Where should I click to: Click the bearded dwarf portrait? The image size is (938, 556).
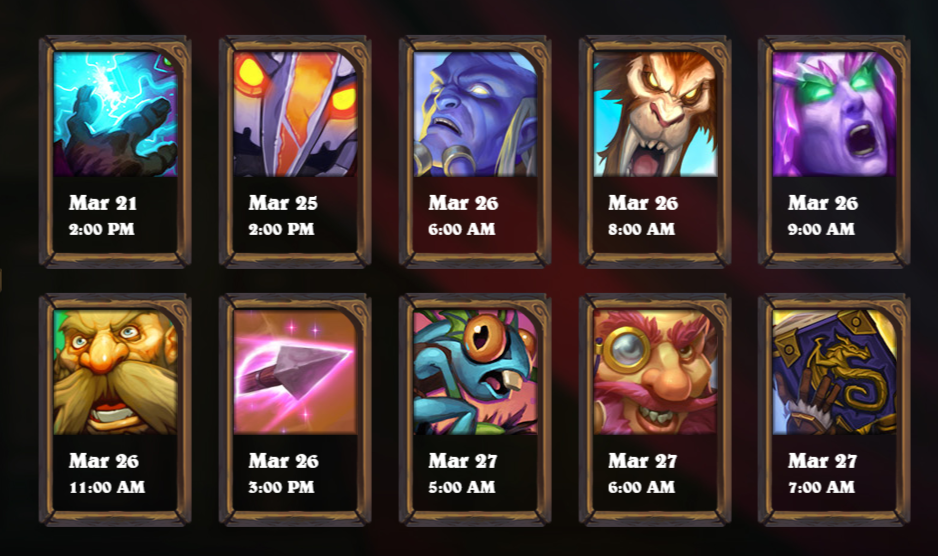point(115,372)
